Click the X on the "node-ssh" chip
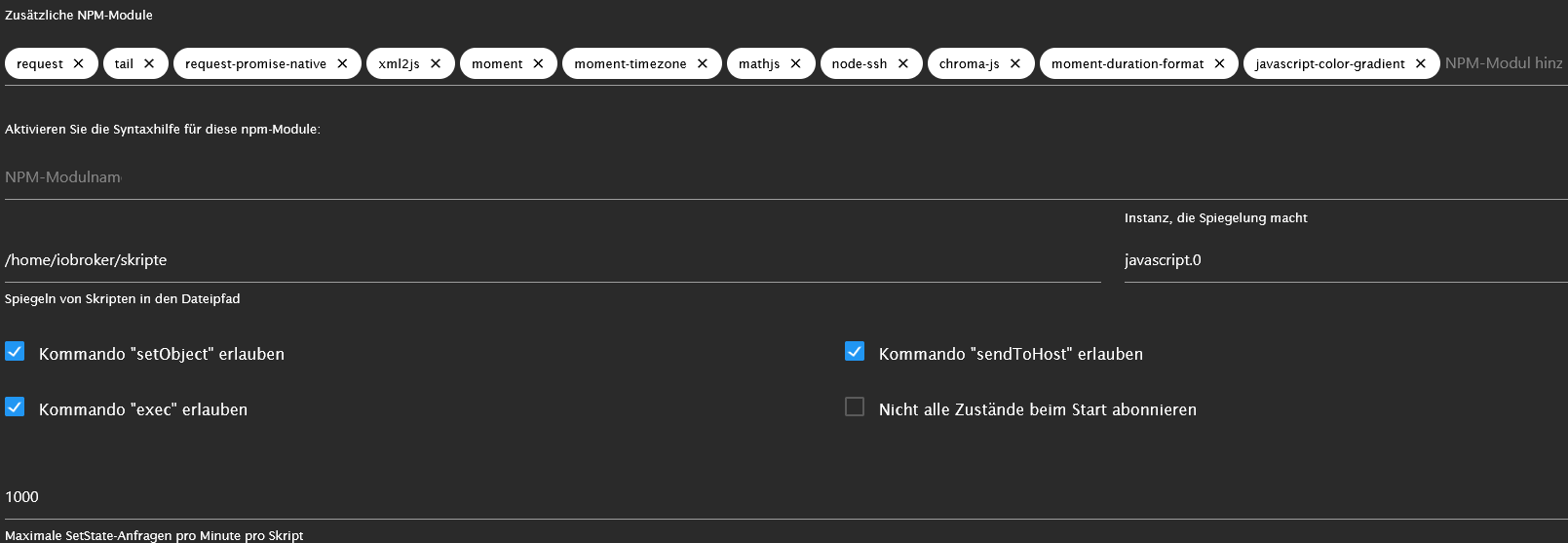The width and height of the screenshot is (1568, 543). pyautogui.click(x=903, y=63)
